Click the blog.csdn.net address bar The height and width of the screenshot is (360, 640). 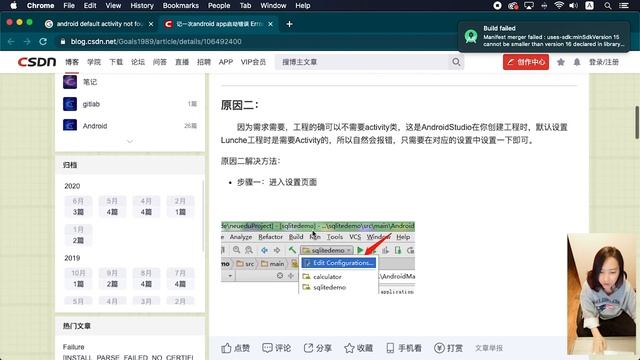(x=156, y=42)
